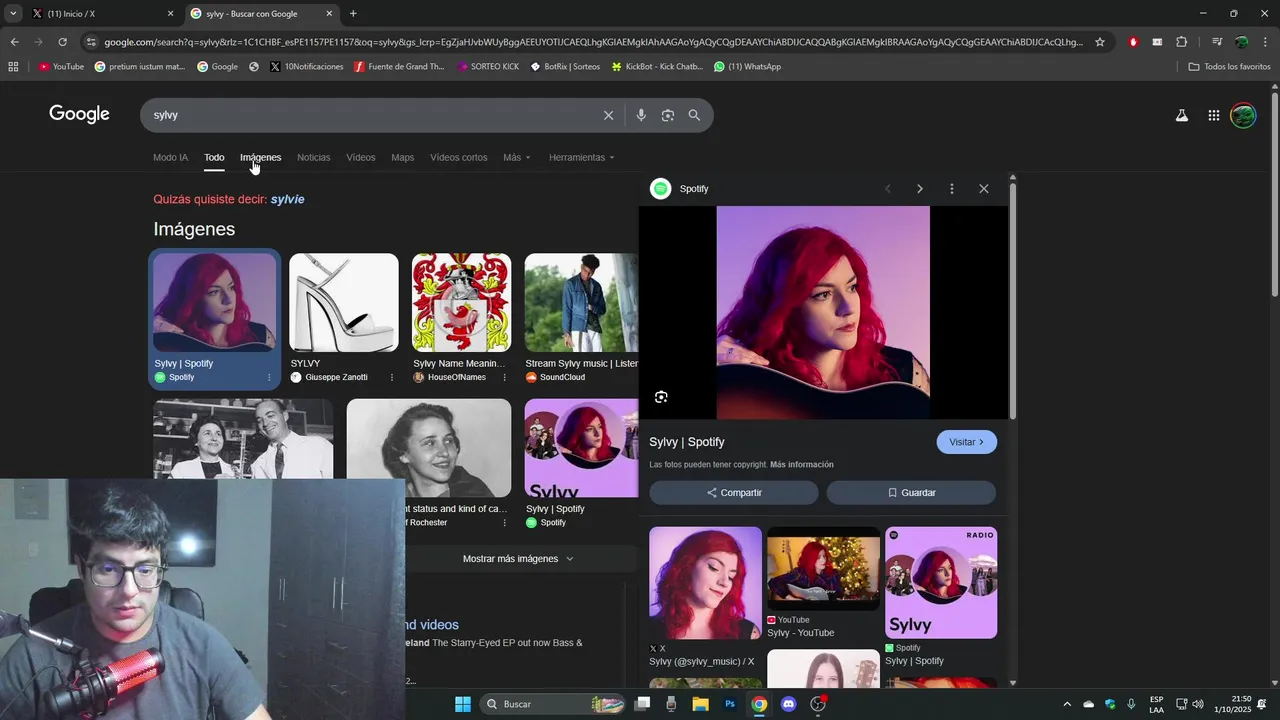Click the voice search microphone icon

point(641,115)
